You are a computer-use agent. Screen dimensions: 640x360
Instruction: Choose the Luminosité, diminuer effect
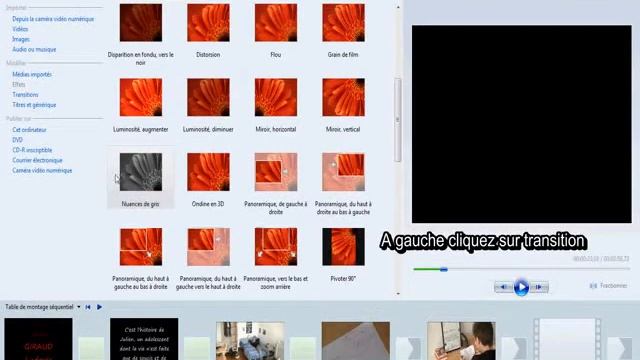point(208,98)
